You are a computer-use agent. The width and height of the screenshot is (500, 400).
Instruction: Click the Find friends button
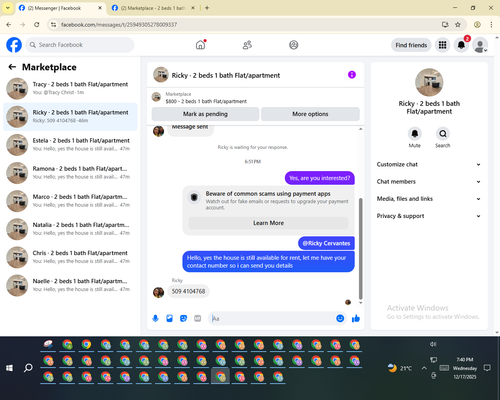411,45
